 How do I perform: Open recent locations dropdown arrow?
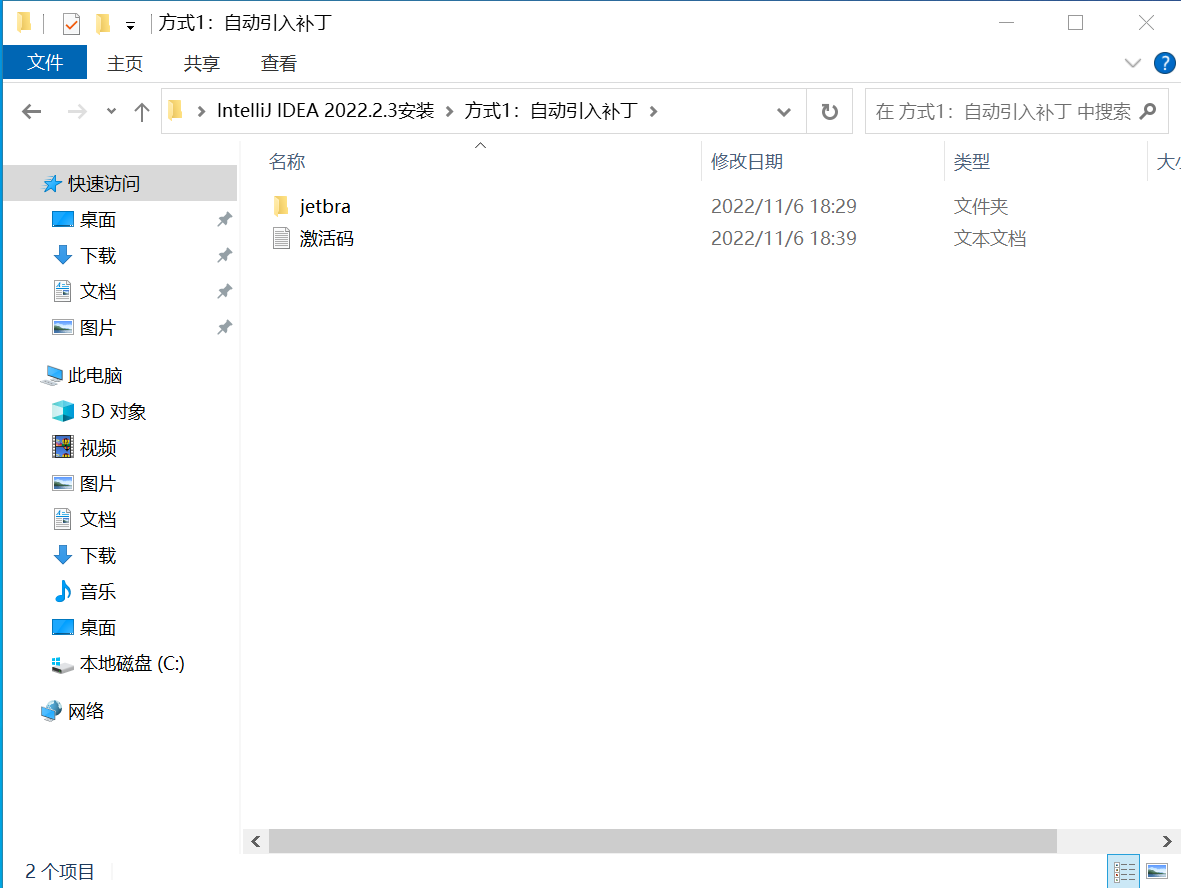[x=111, y=112]
